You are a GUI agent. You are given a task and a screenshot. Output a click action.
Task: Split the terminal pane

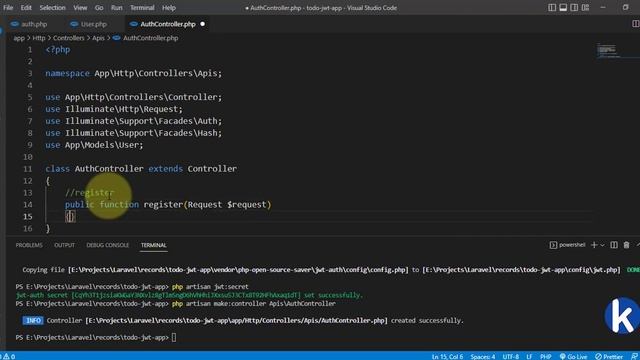tap(614, 245)
